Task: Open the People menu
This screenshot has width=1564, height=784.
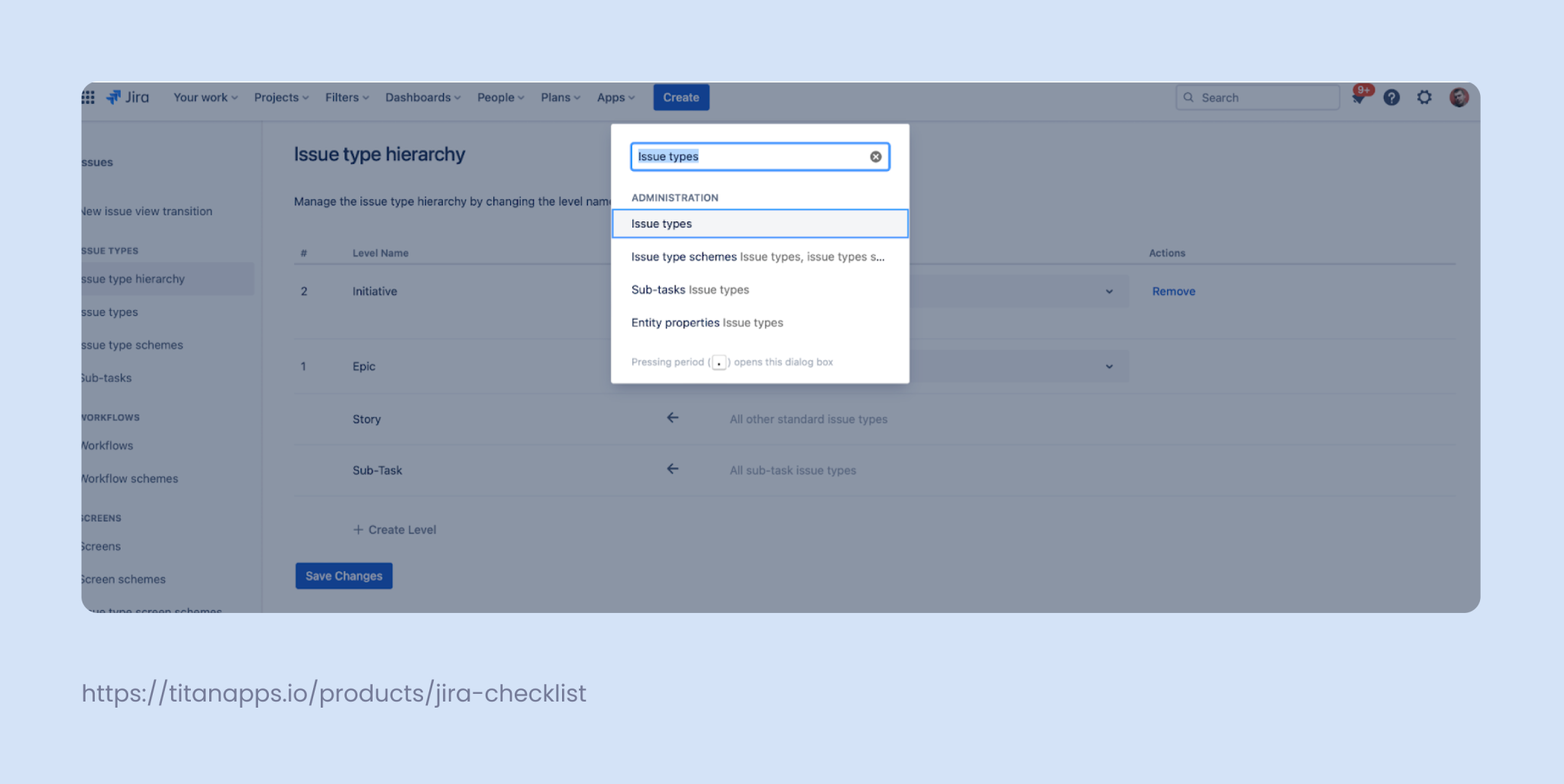Action: click(x=499, y=97)
